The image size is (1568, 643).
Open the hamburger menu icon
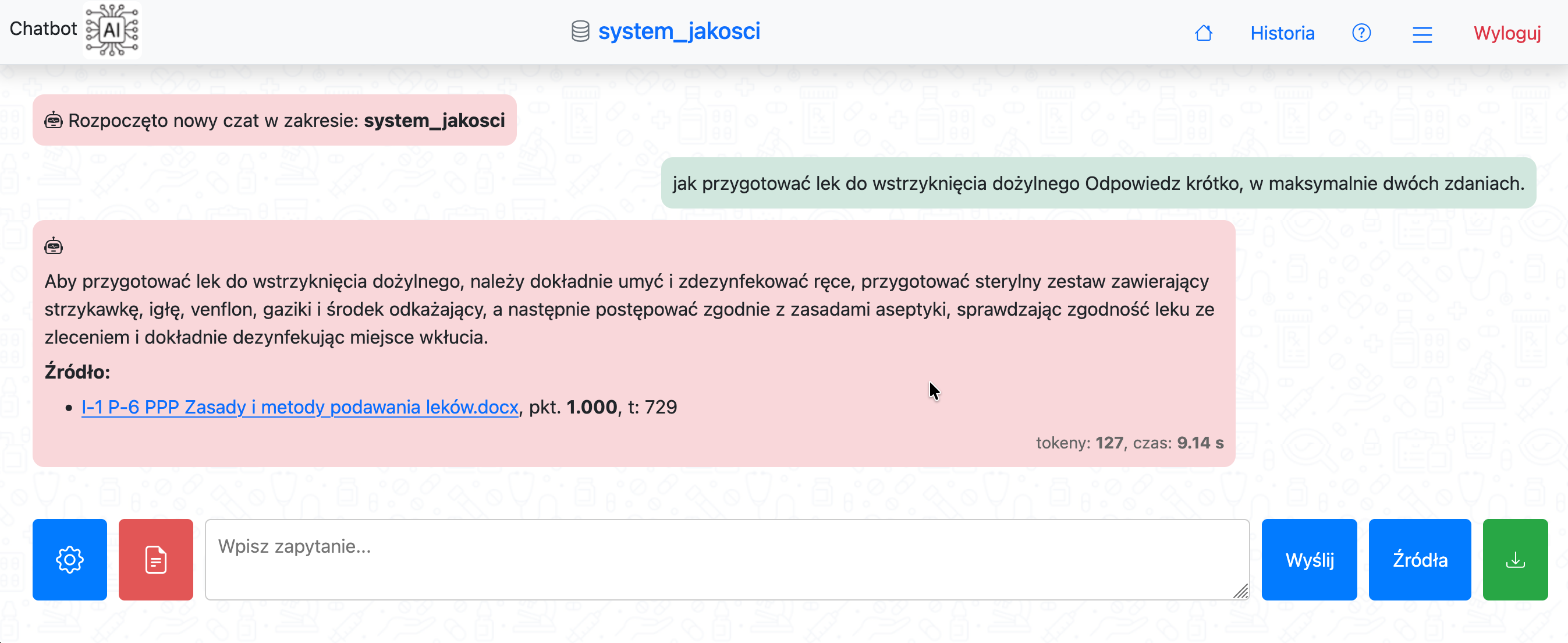click(1422, 34)
